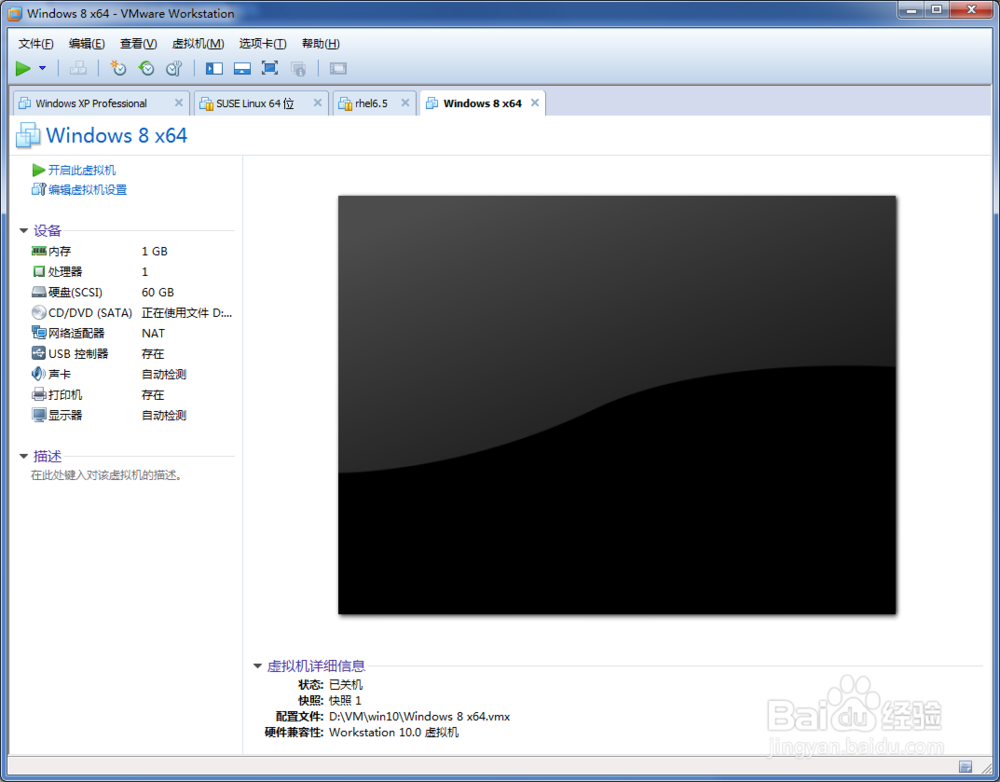Close the rhel6.5 tab
Viewport: 1000px width, 782px height.
point(405,103)
